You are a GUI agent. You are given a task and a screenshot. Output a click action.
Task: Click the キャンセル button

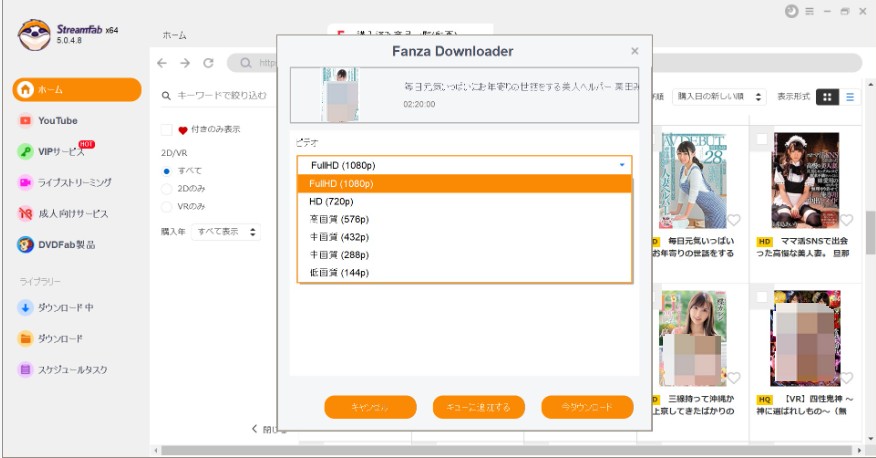(x=370, y=407)
